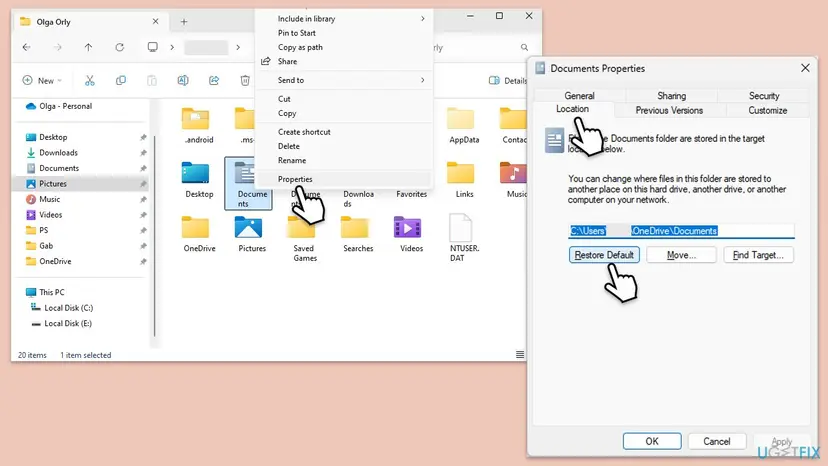The width and height of the screenshot is (828, 466).
Task: Select the Documents folder in file grid
Action: click(248, 183)
